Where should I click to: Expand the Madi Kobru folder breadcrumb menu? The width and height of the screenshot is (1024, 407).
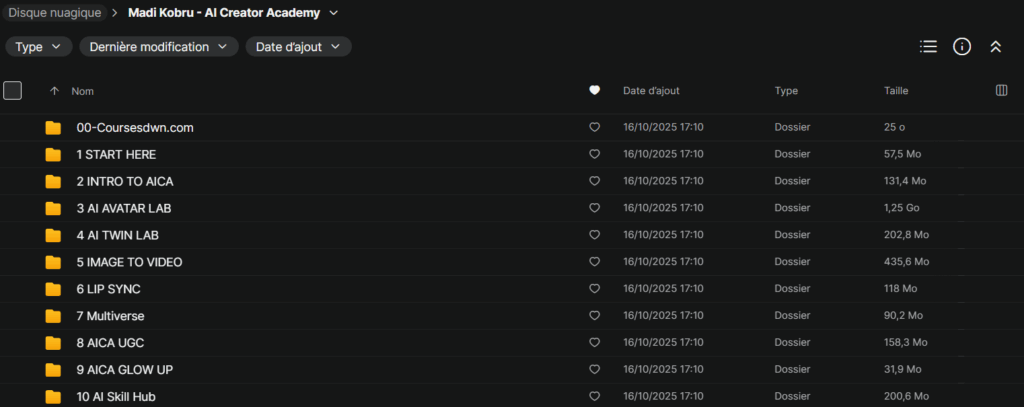[x=333, y=13]
